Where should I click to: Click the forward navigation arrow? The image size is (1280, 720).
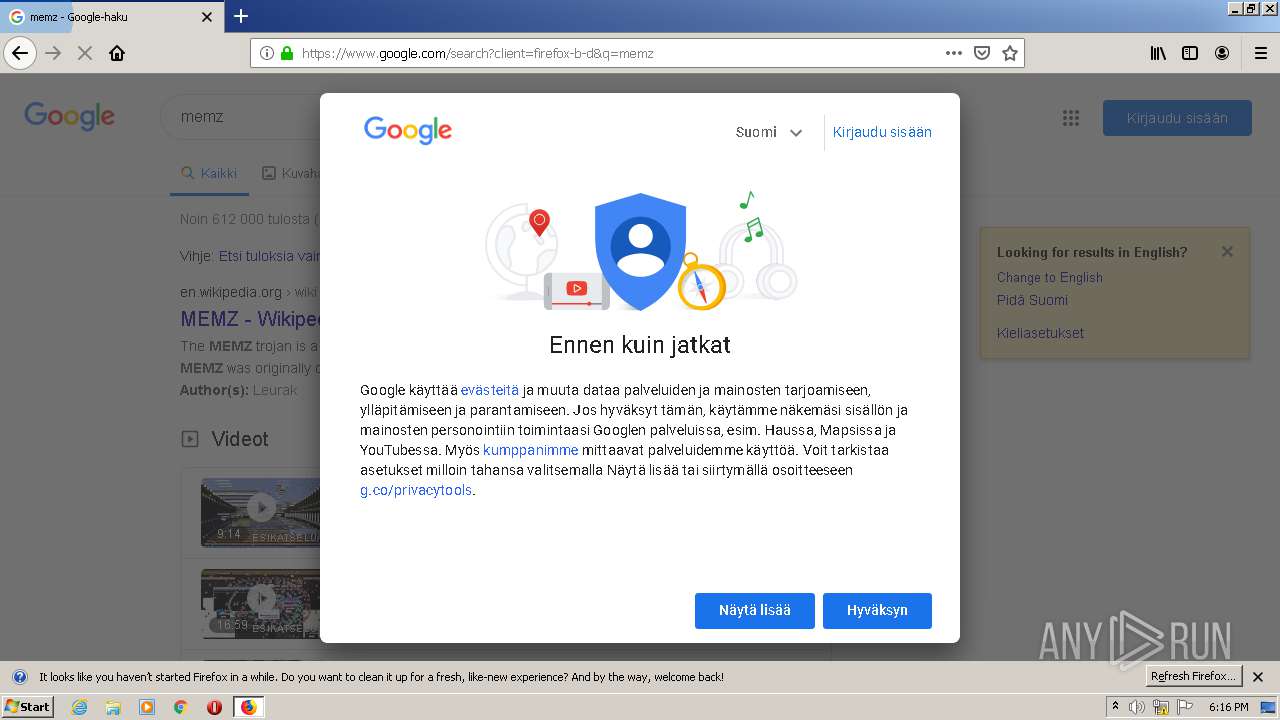click(54, 53)
